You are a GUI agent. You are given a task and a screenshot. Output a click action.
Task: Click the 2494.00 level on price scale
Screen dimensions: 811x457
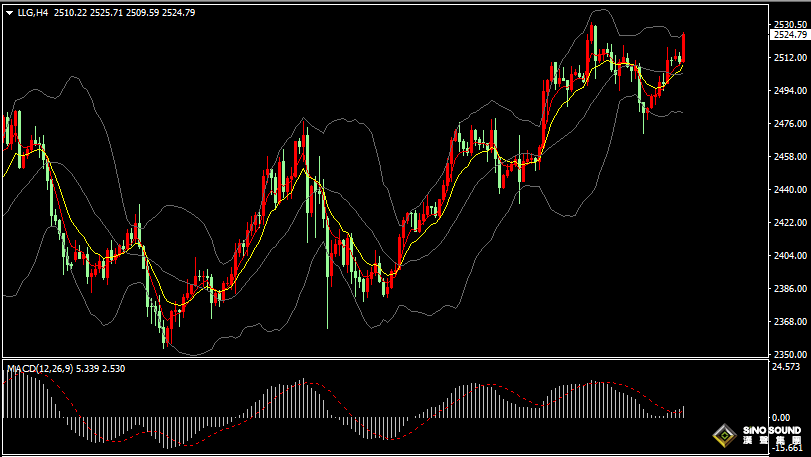click(x=789, y=90)
